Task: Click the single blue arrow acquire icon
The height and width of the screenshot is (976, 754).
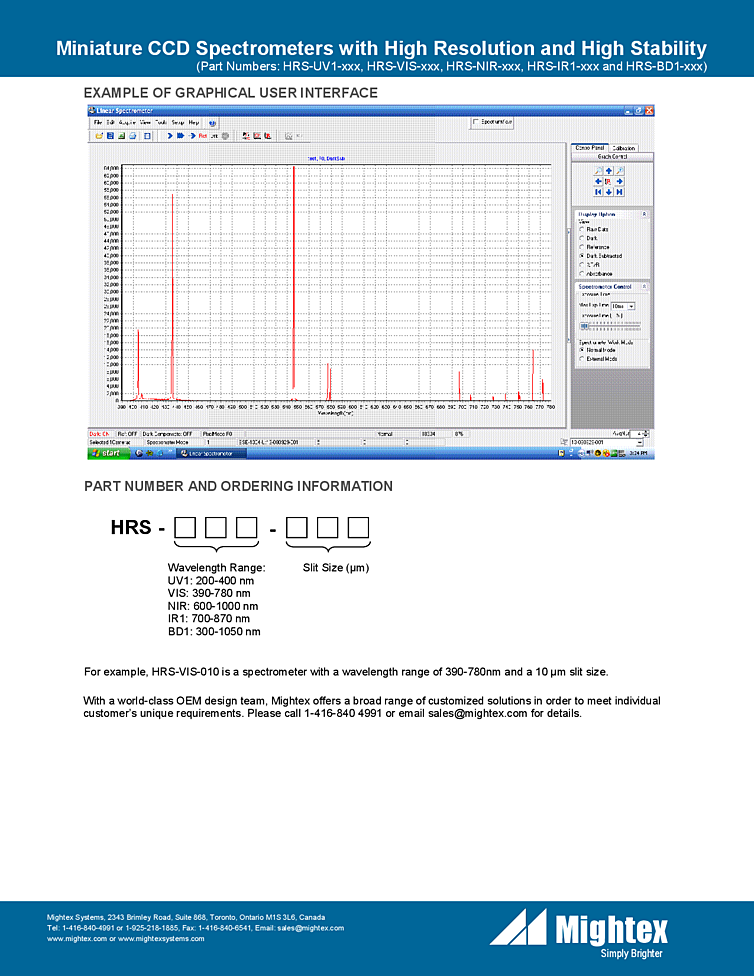Action: point(171,136)
